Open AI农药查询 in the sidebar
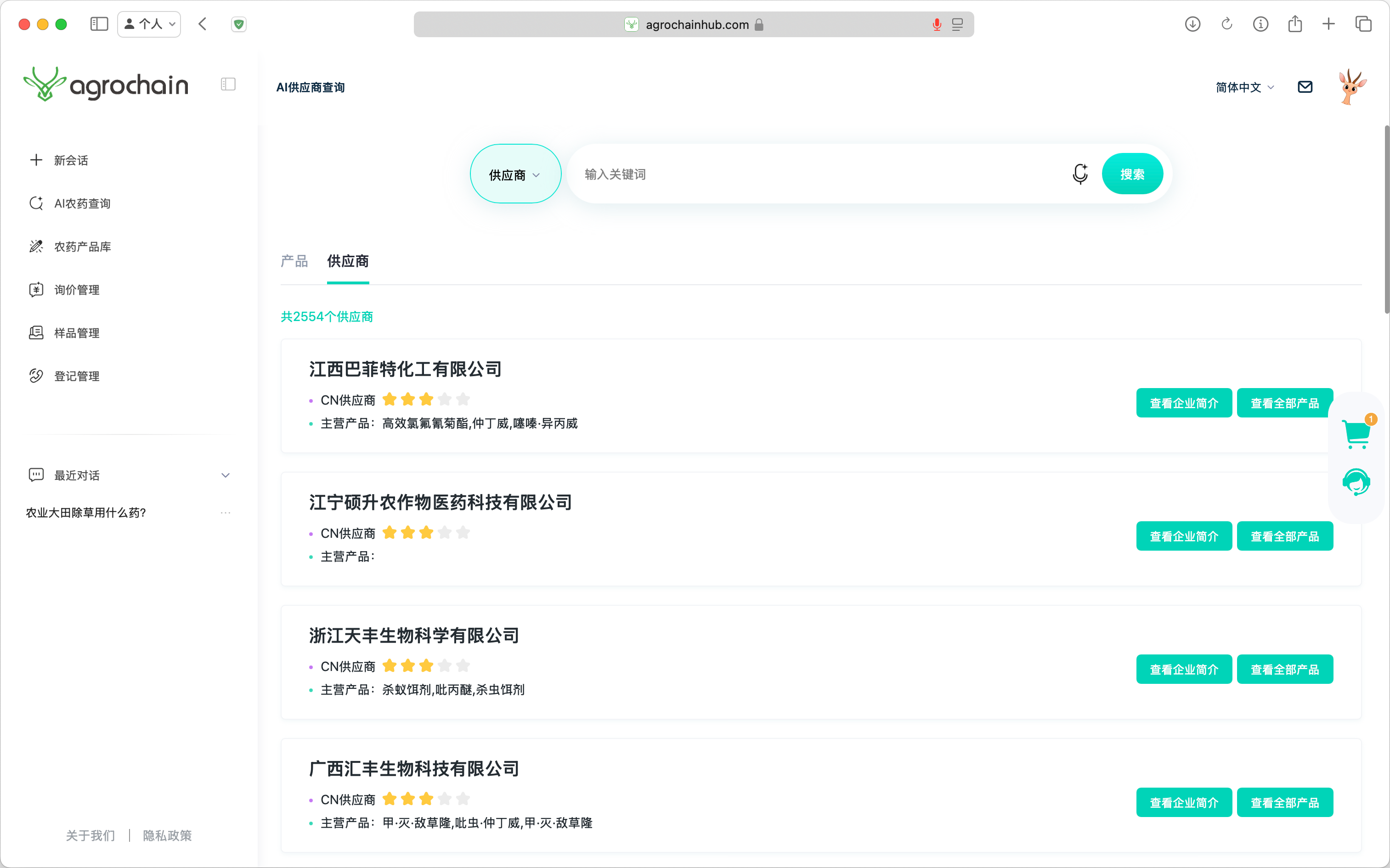The height and width of the screenshot is (868, 1390). (82, 203)
